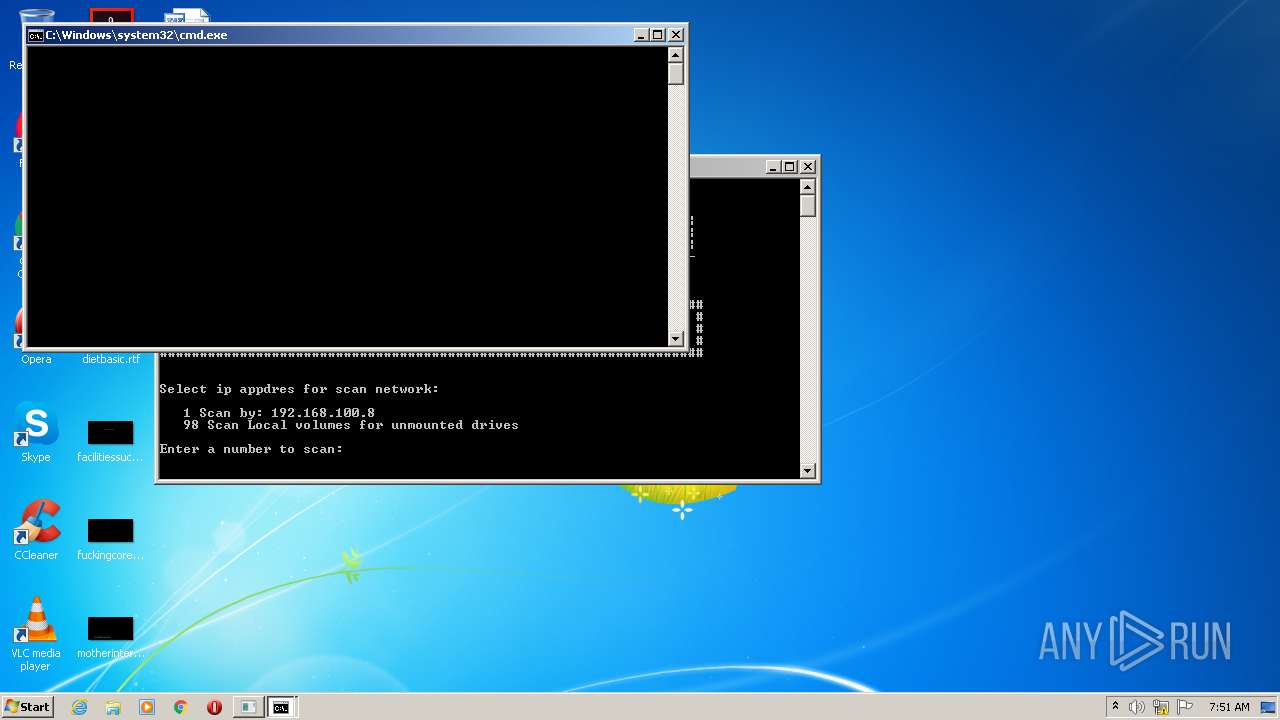Open the network status tray icon
The height and width of the screenshot is (720, 1280).
tap(1161, 707)
